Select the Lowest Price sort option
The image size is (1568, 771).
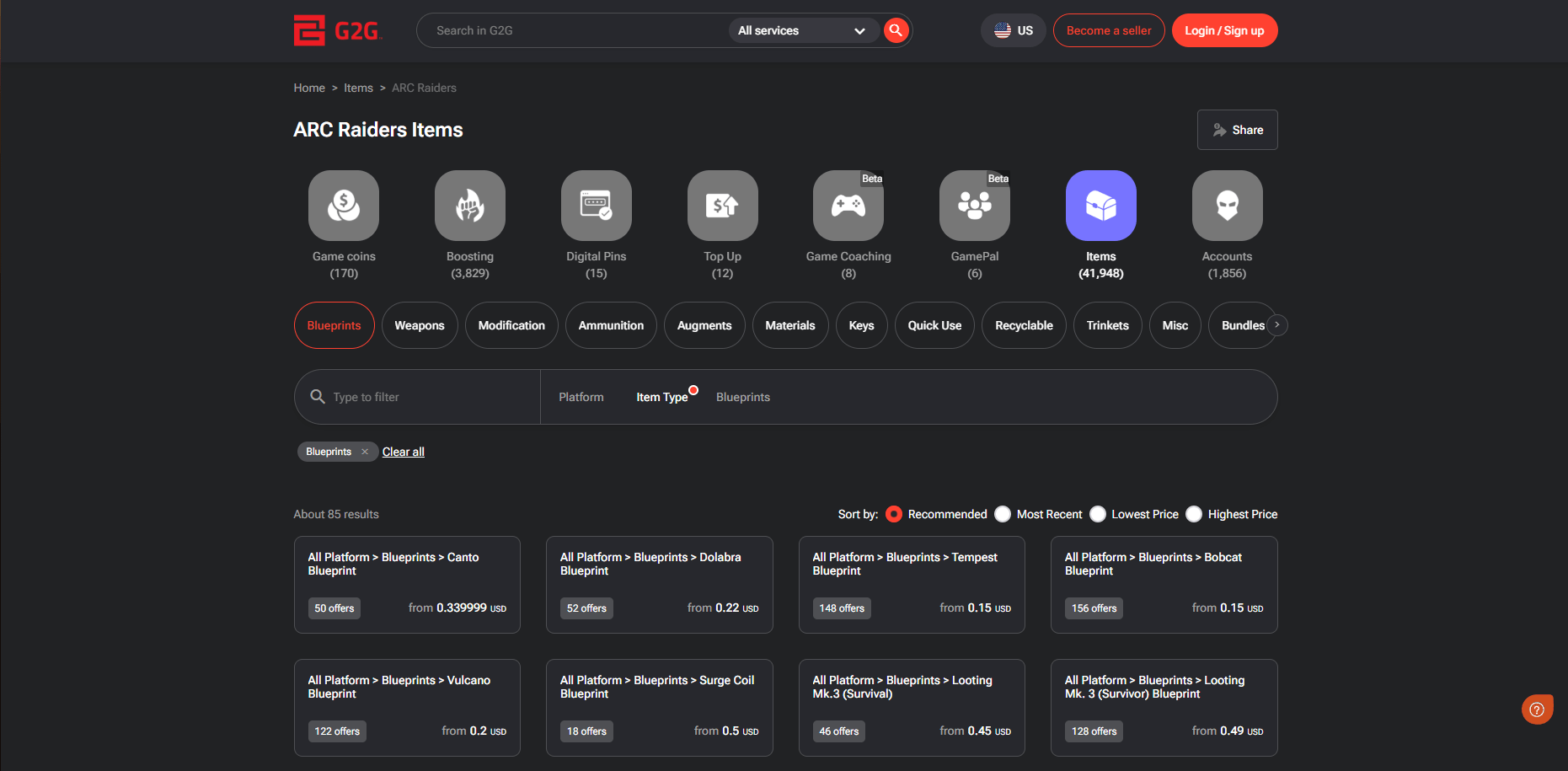pos(1098,514)
